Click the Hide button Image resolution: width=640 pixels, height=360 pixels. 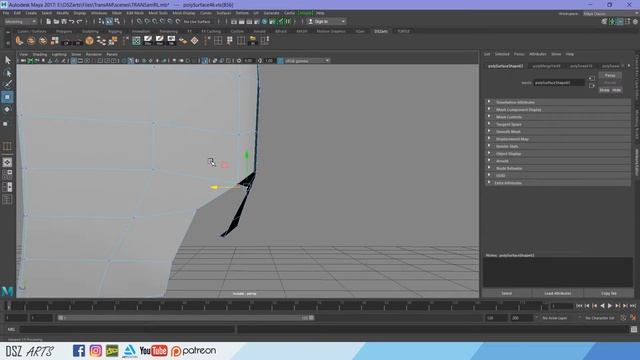[x=616, y=90]
